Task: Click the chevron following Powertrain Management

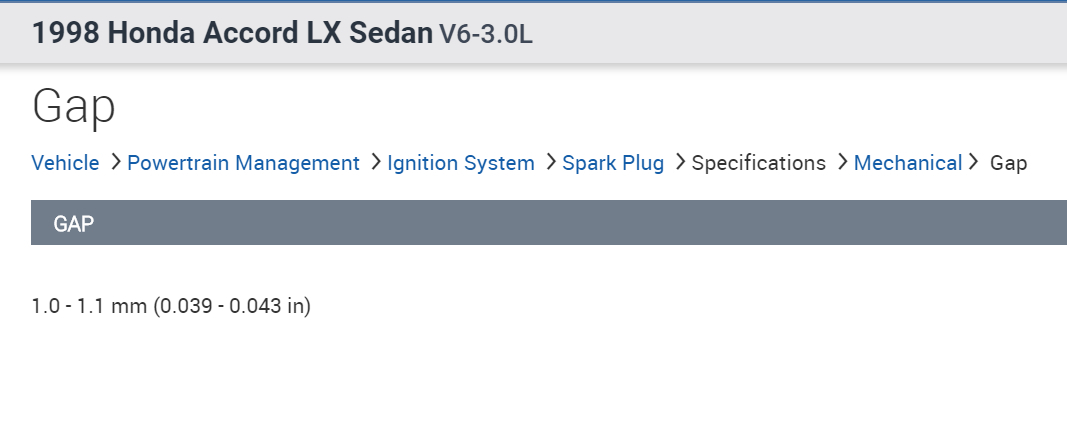Action: pos(376,162)
